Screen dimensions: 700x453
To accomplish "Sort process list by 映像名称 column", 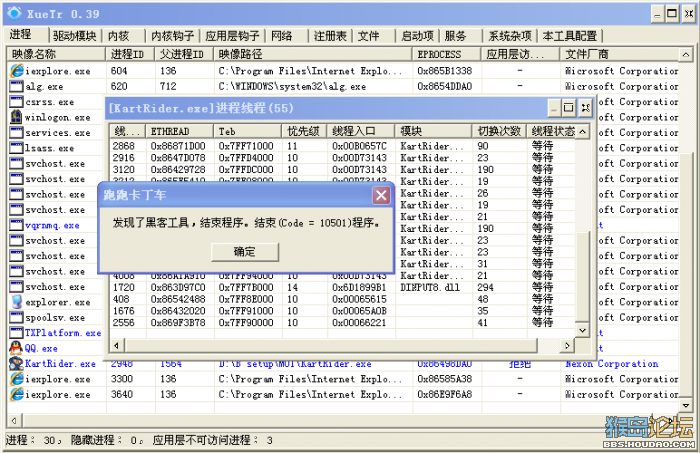I will 56,54.
